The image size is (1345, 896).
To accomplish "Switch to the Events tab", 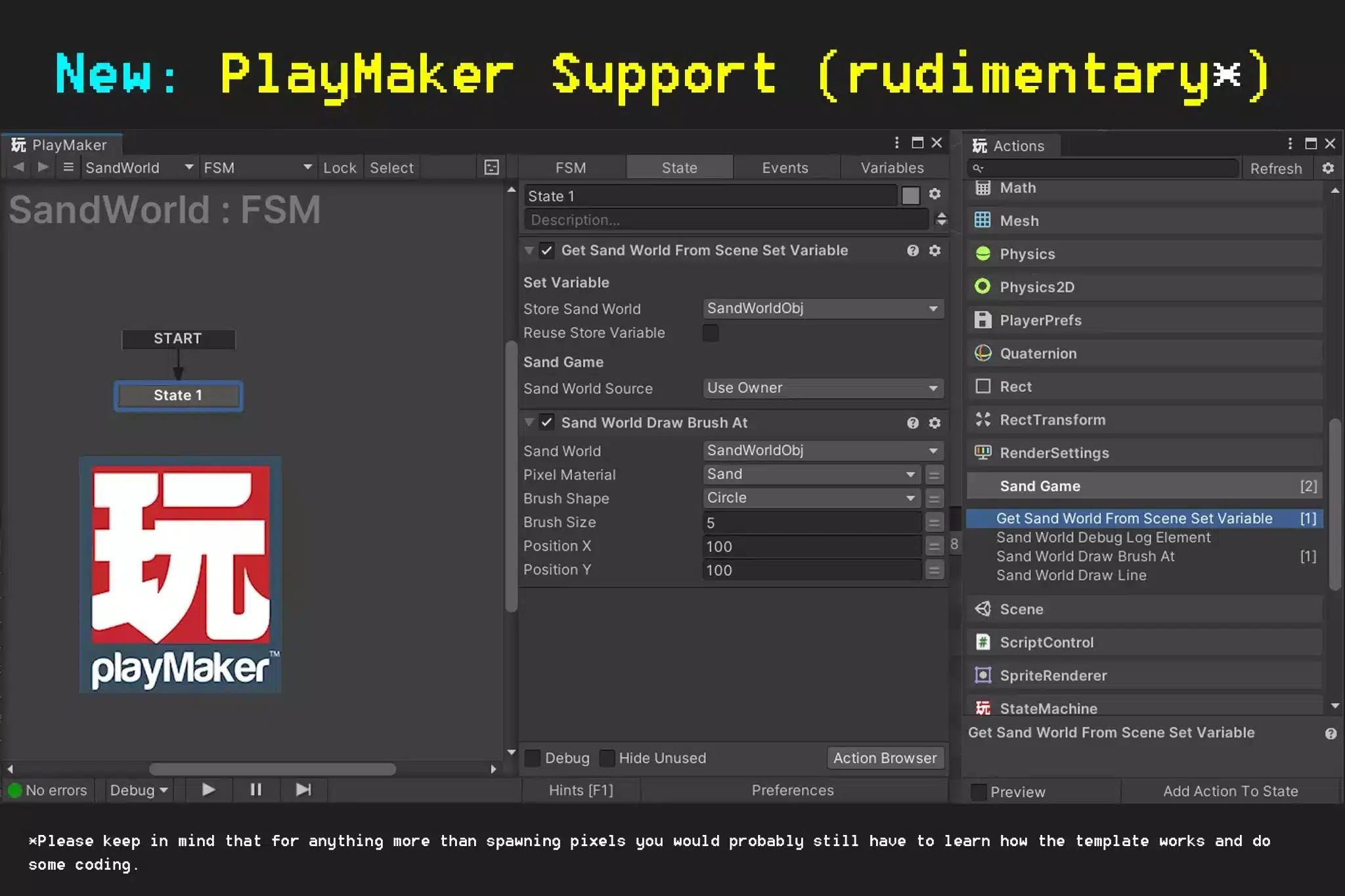I will (785, 168).
